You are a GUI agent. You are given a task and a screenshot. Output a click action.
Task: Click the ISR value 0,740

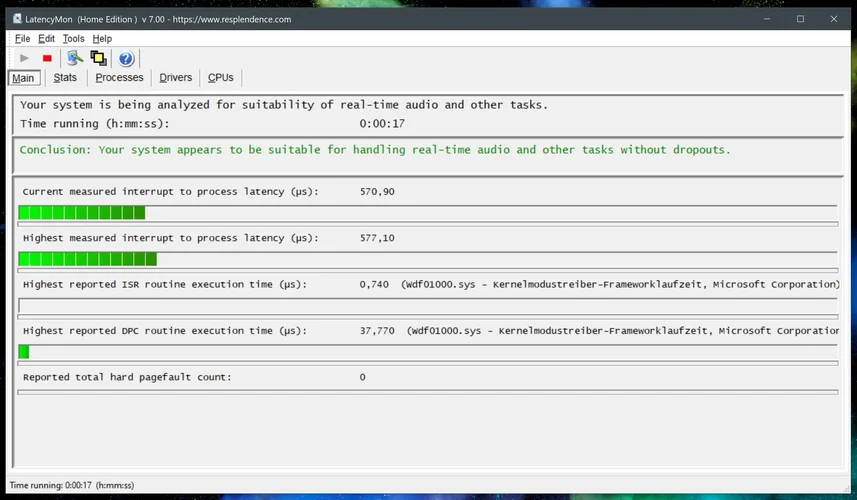tap(374, 285)
